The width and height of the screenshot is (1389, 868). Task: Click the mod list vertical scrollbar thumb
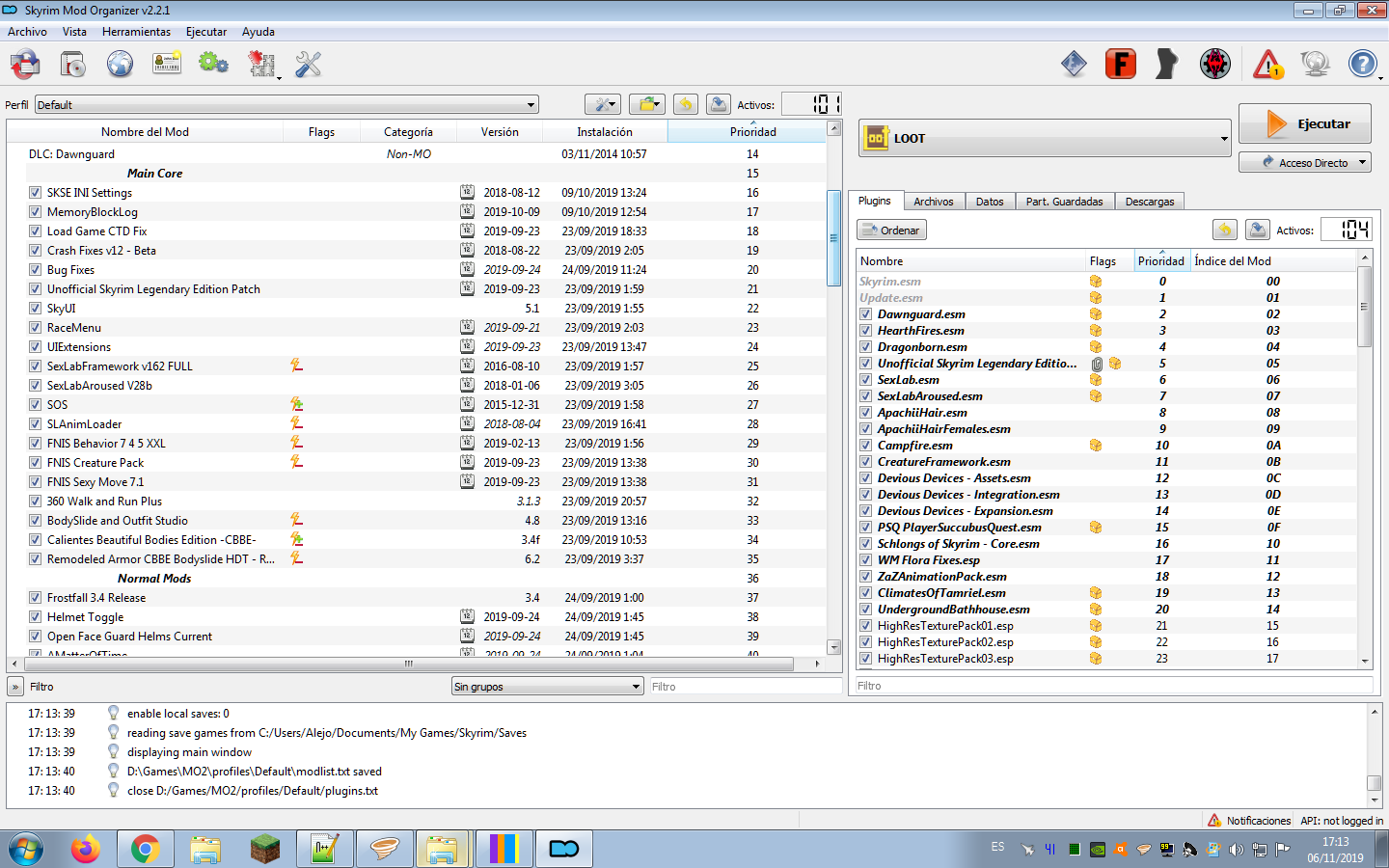(834, 238)
